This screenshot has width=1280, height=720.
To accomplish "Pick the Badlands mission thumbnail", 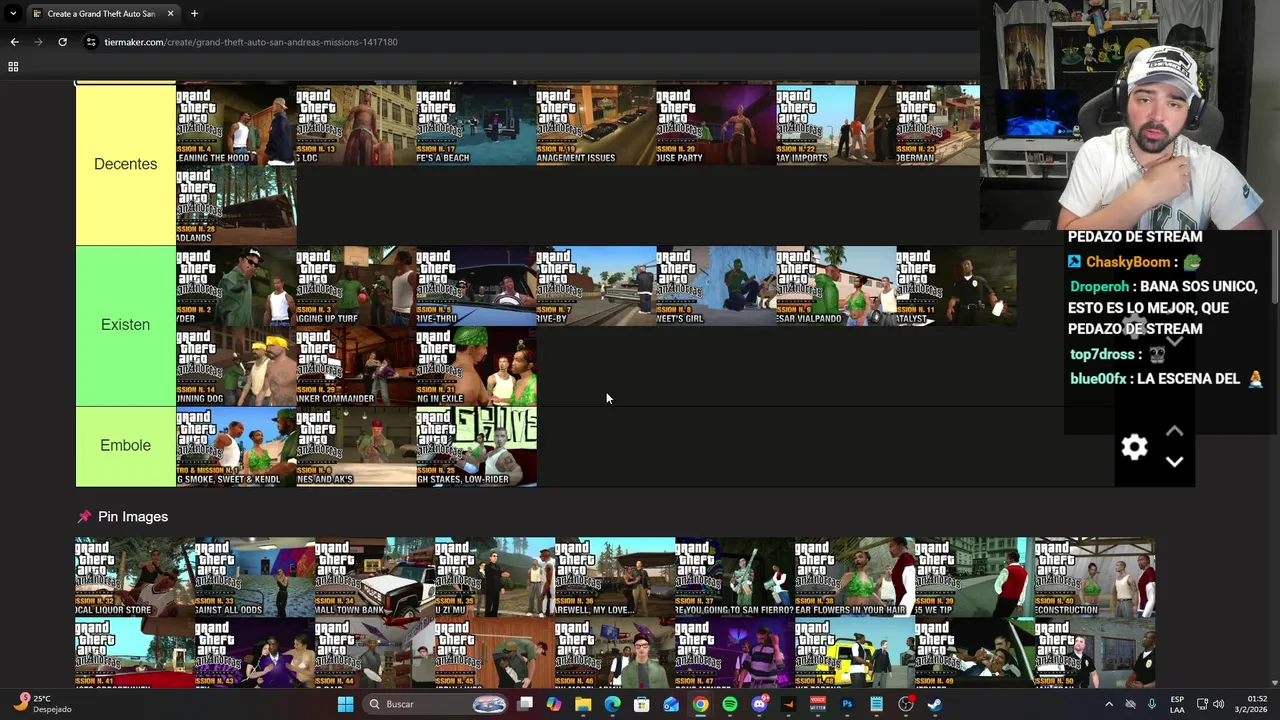I will click(x=236, y=205).
